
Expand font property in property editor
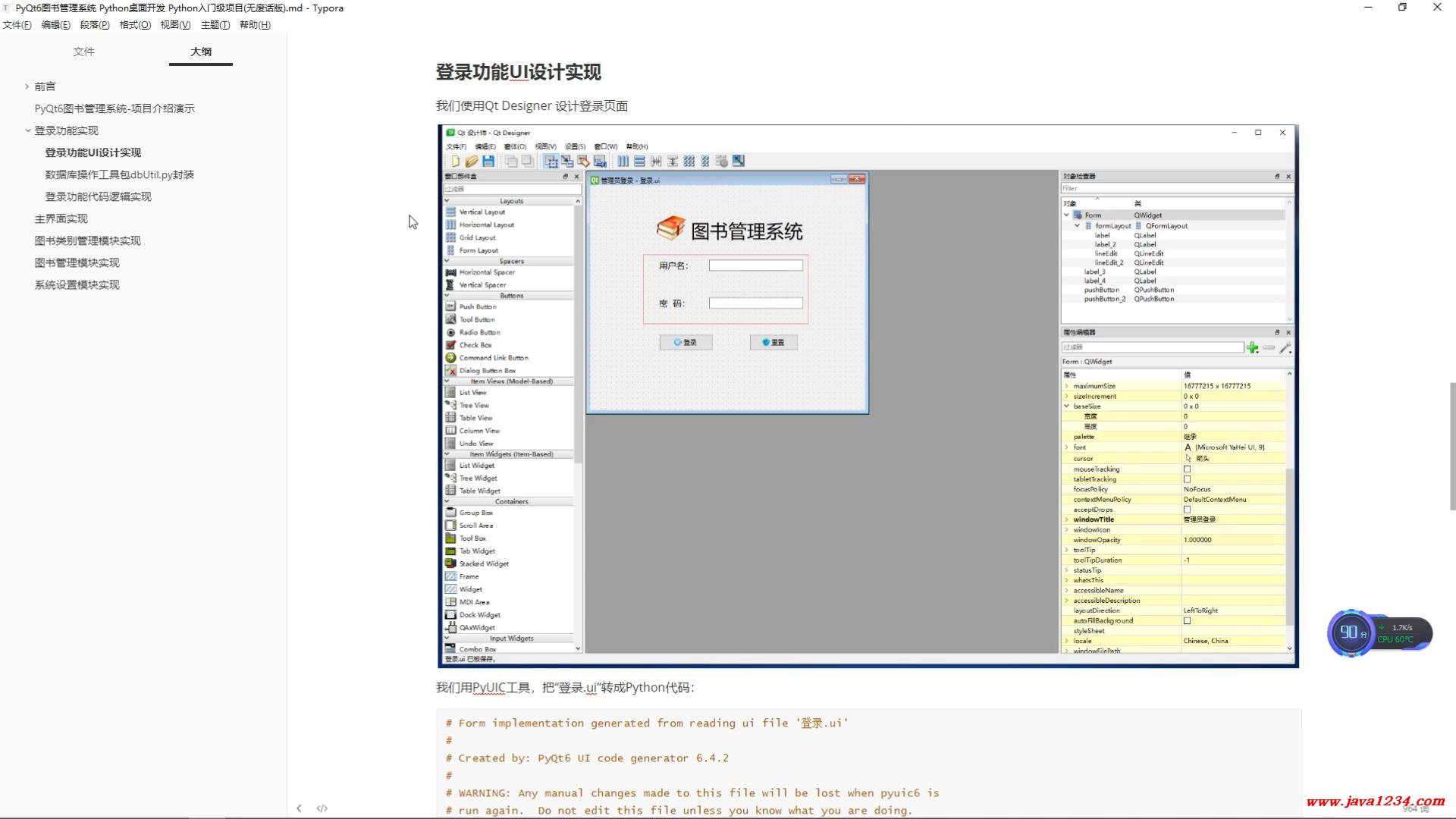(x=1066, y=447)
